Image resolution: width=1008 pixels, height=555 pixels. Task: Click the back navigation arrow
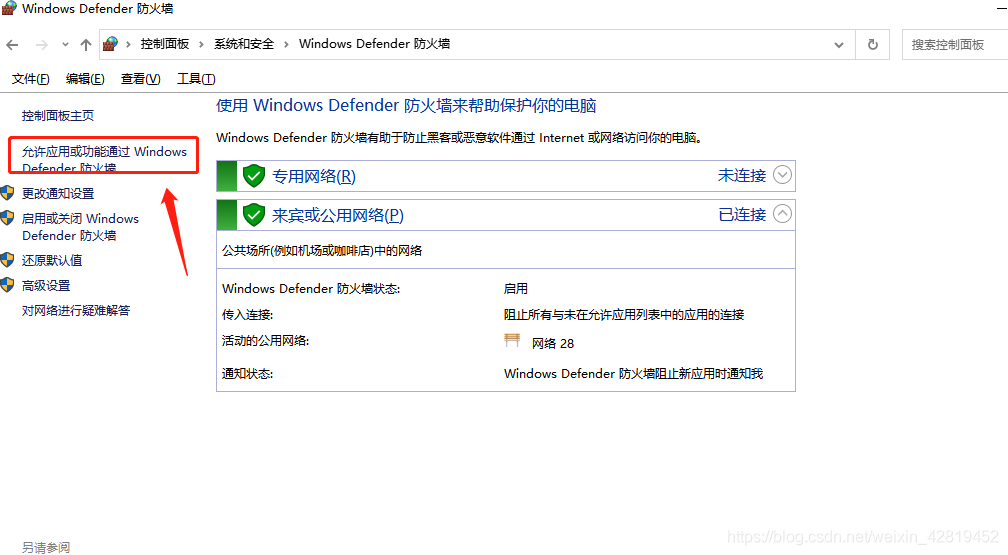pyautogui.click(x=12, y=44)
